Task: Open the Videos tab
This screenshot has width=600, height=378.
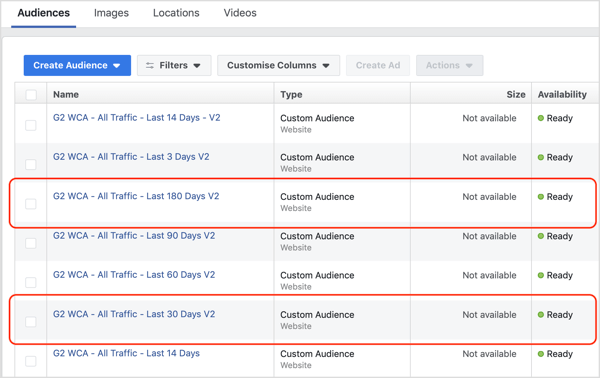Action: pos(240,13)
